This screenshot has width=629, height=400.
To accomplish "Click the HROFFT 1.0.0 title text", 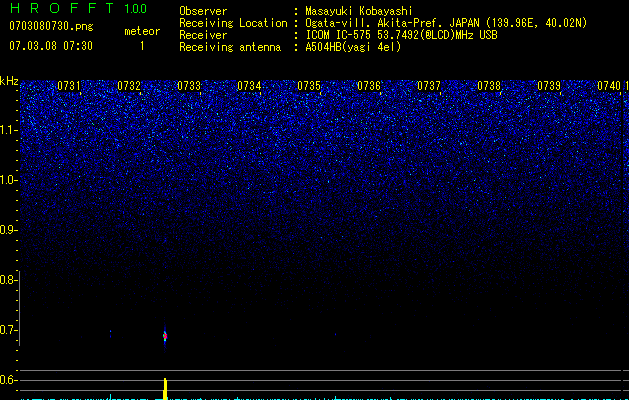I will point(78,8).
